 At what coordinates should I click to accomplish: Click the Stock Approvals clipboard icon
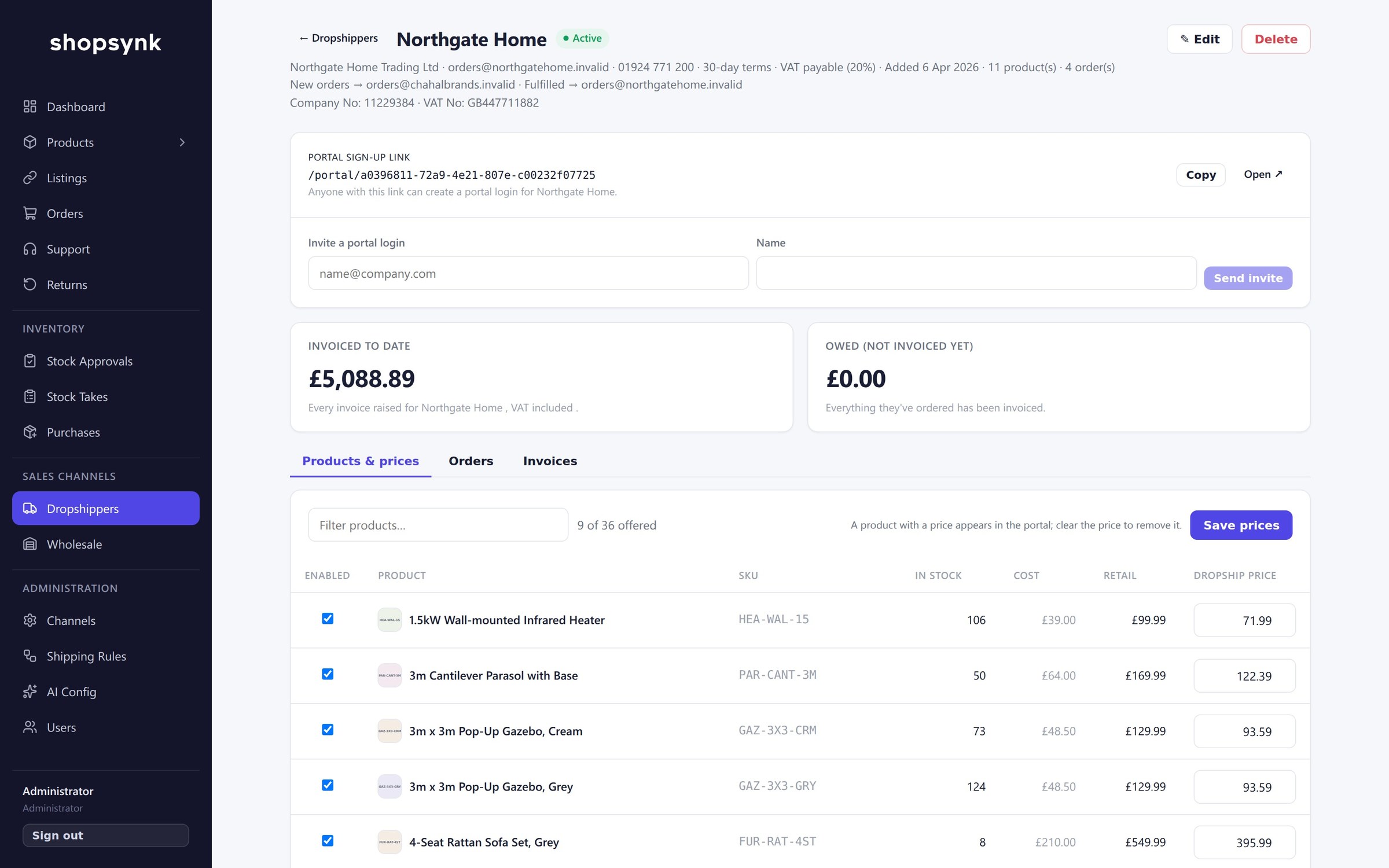click(30, 361)
